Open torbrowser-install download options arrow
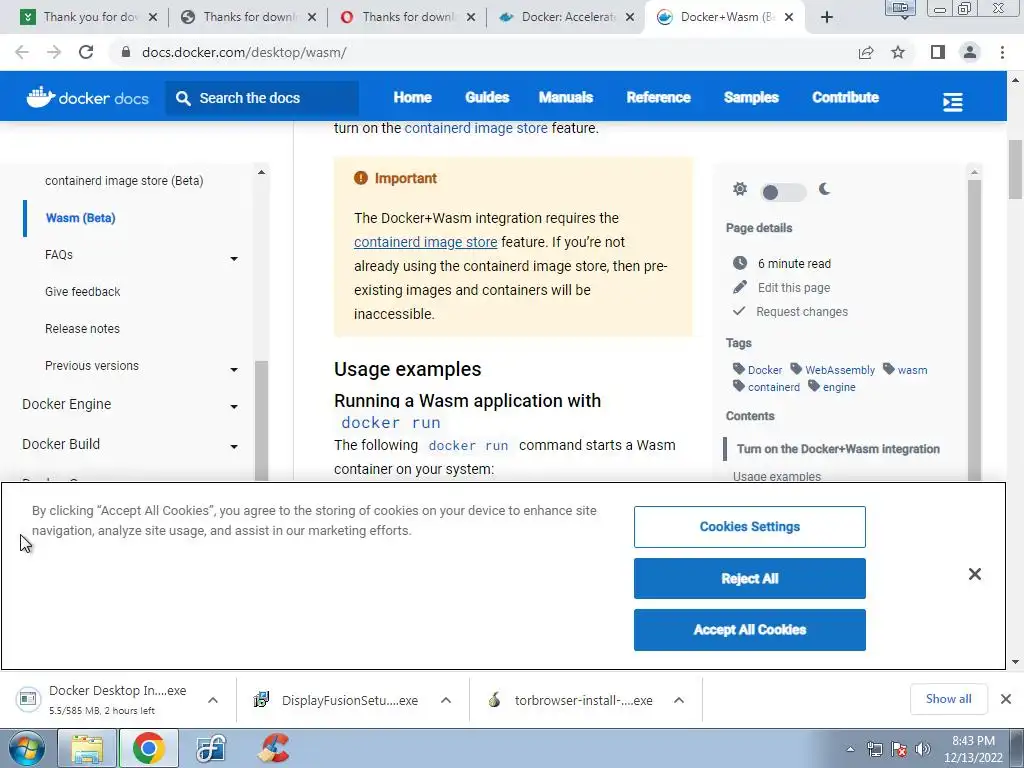 coord(679,700)
